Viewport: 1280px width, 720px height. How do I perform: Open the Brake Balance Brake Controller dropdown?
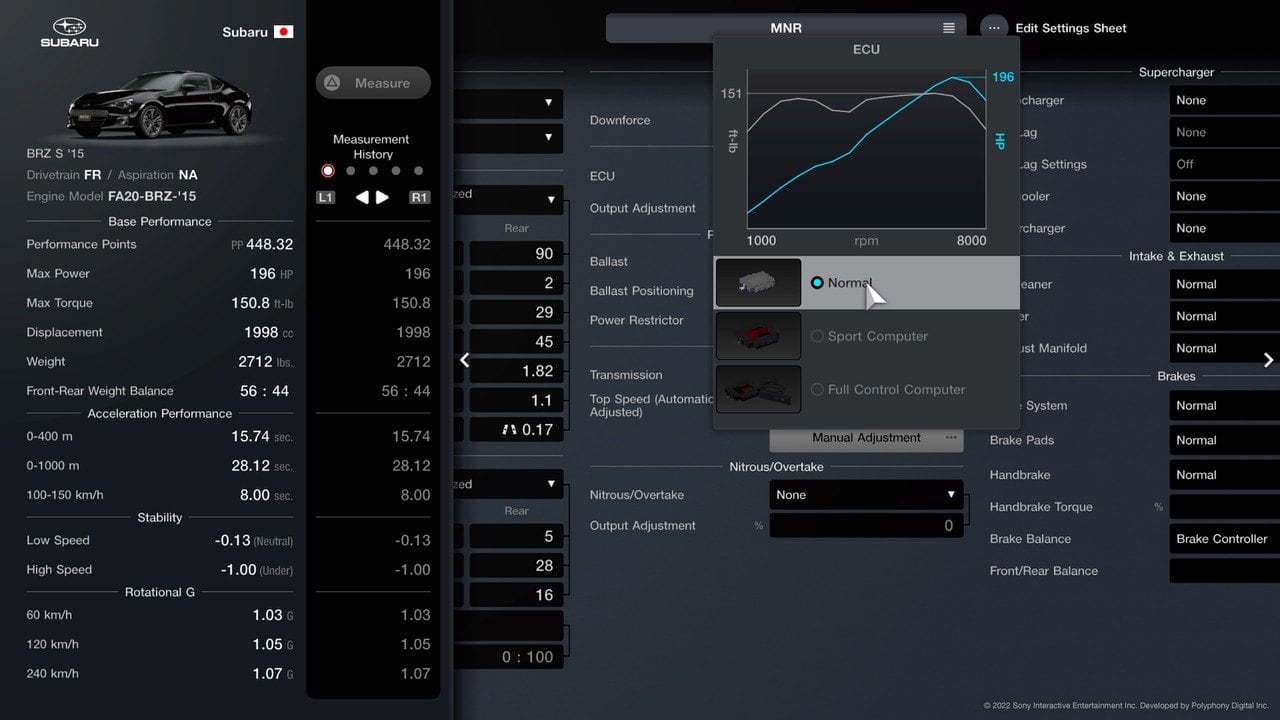pyautogui.click(x=1225, y=539)
